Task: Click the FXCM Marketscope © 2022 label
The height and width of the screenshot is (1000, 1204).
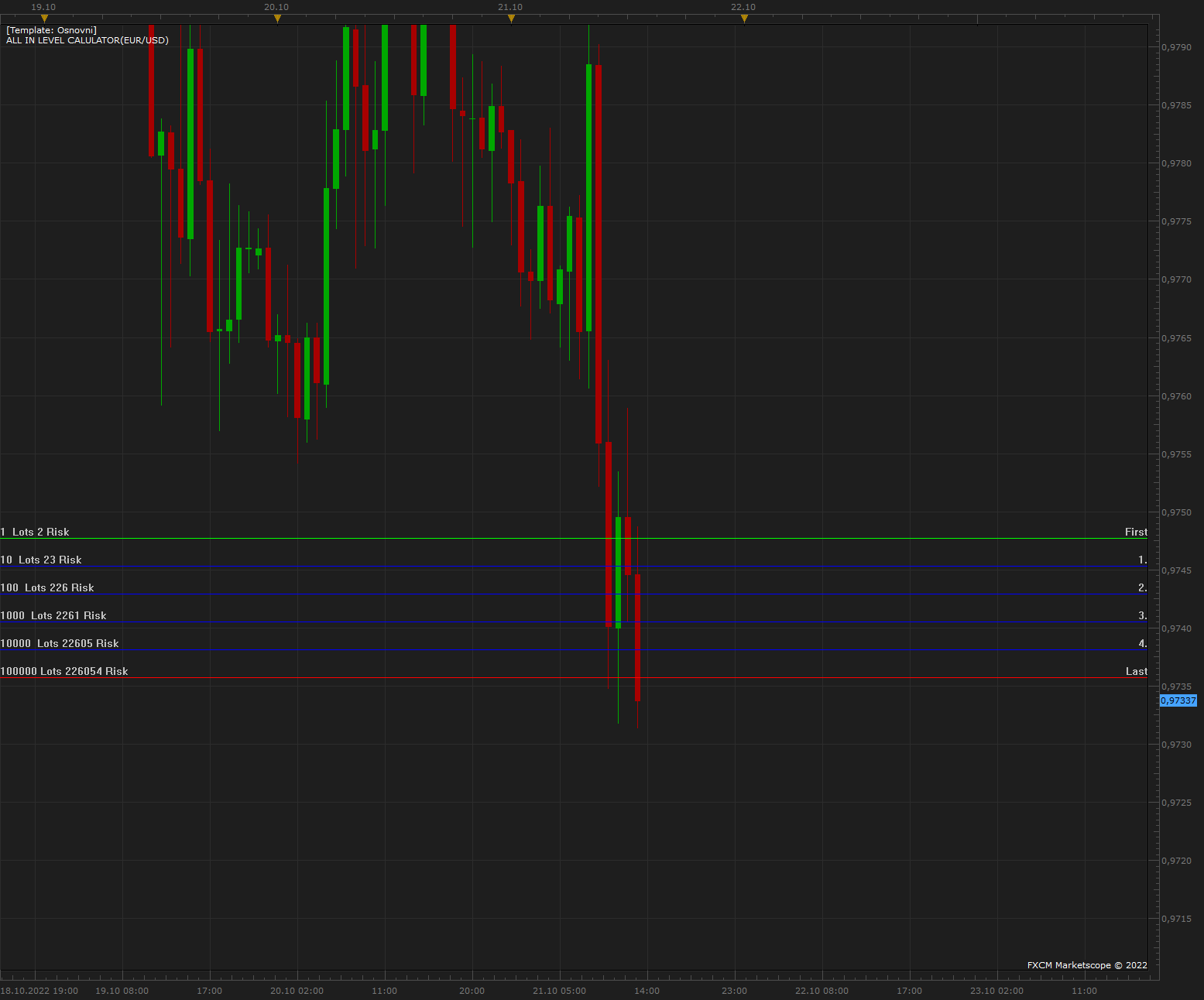Action: (x=1087, y=965)
